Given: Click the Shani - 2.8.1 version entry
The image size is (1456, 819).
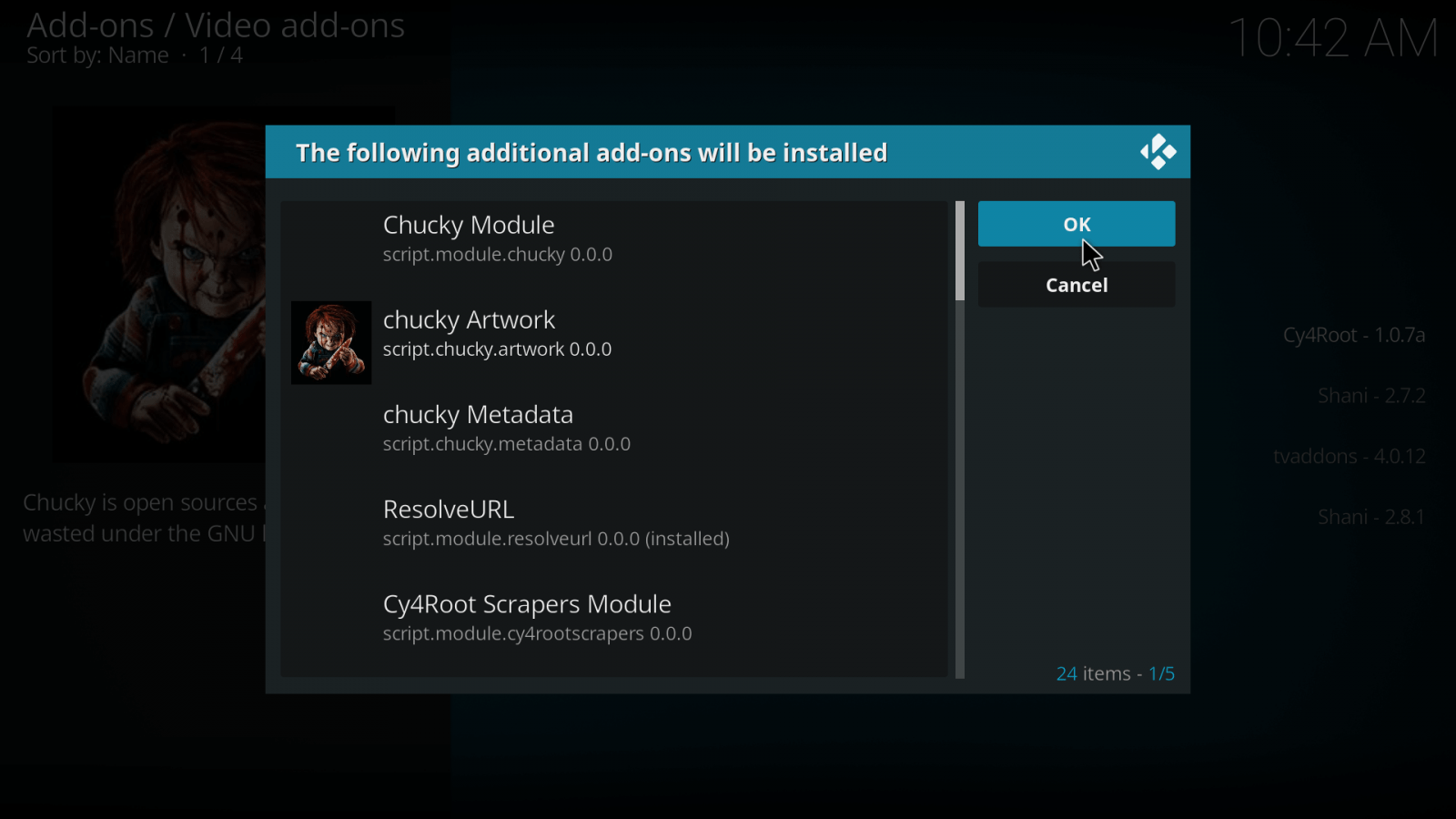Looking at the screenshot, I should 1371,517.
